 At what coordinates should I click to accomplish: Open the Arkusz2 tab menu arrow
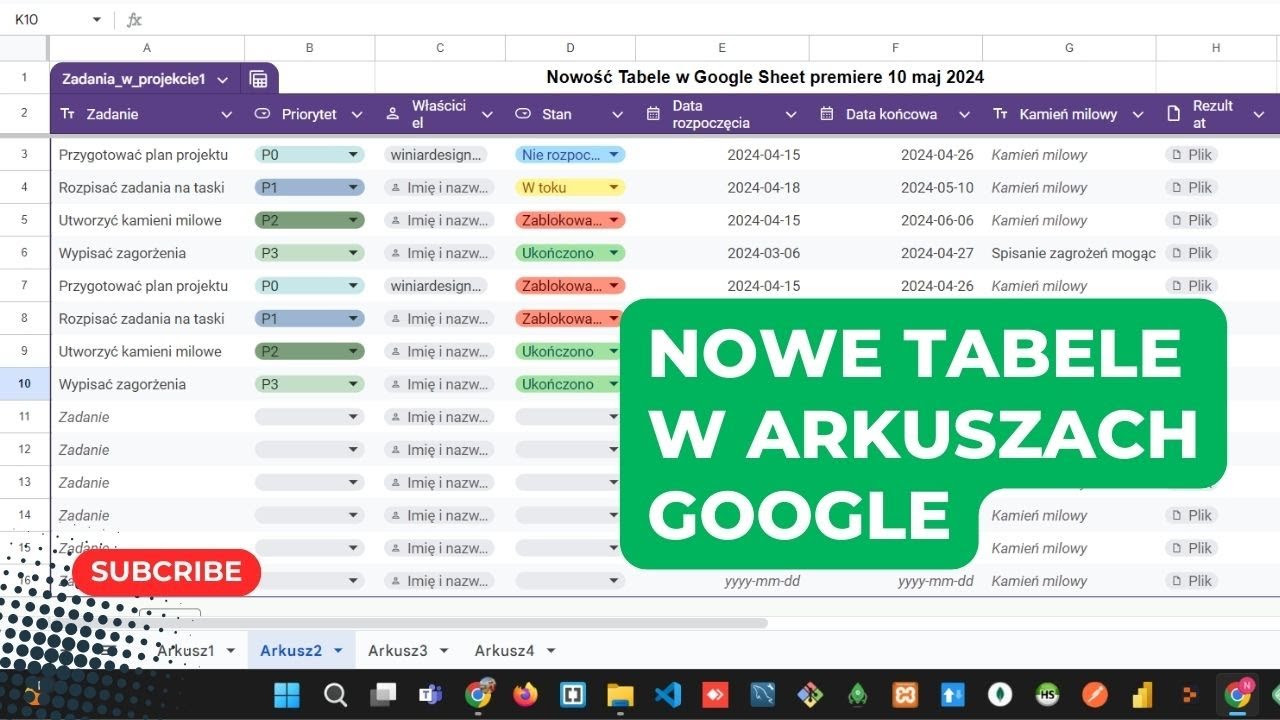tap(337, 650)
